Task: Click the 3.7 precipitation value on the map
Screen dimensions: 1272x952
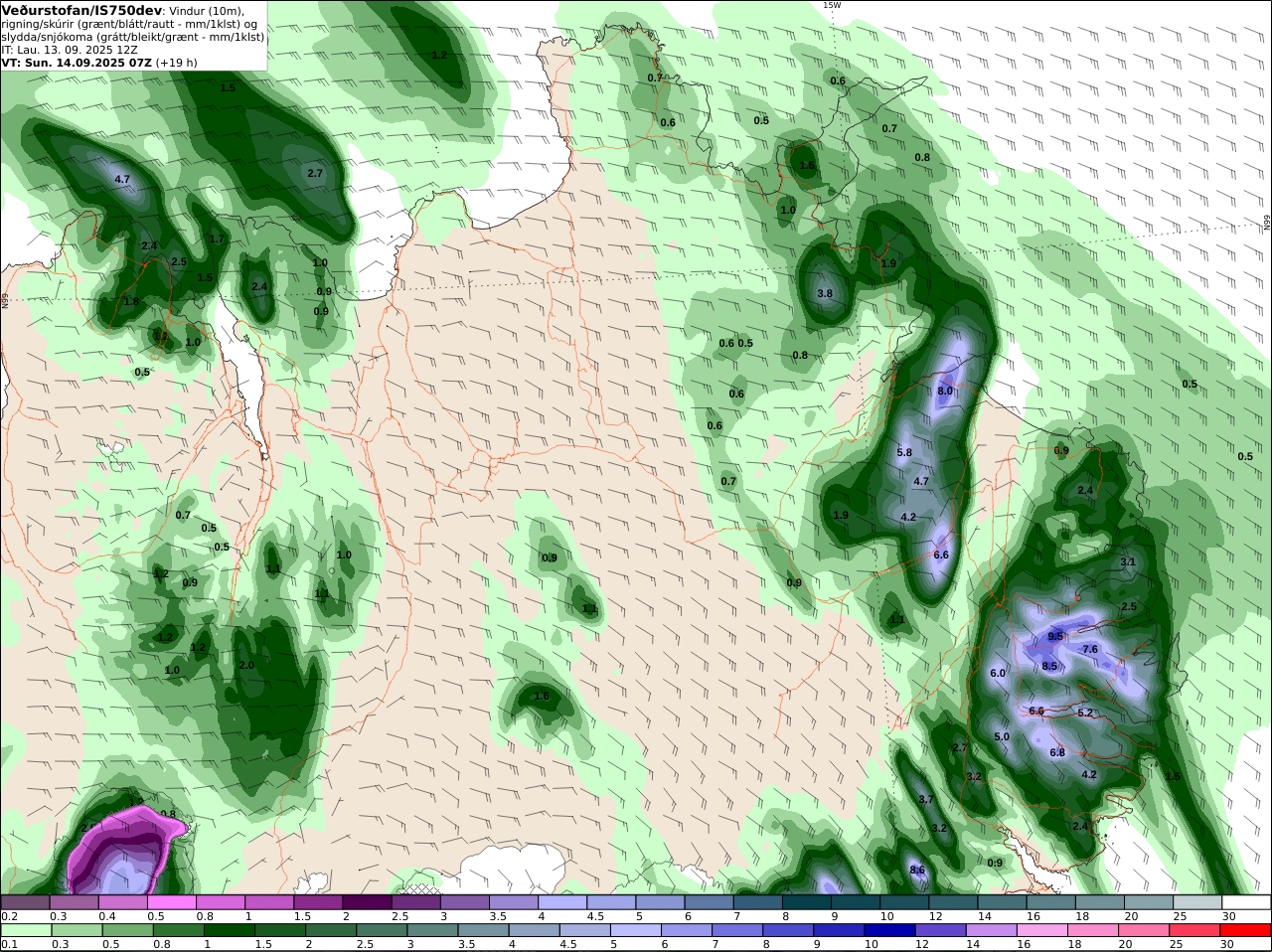Action: coord(925,799)
